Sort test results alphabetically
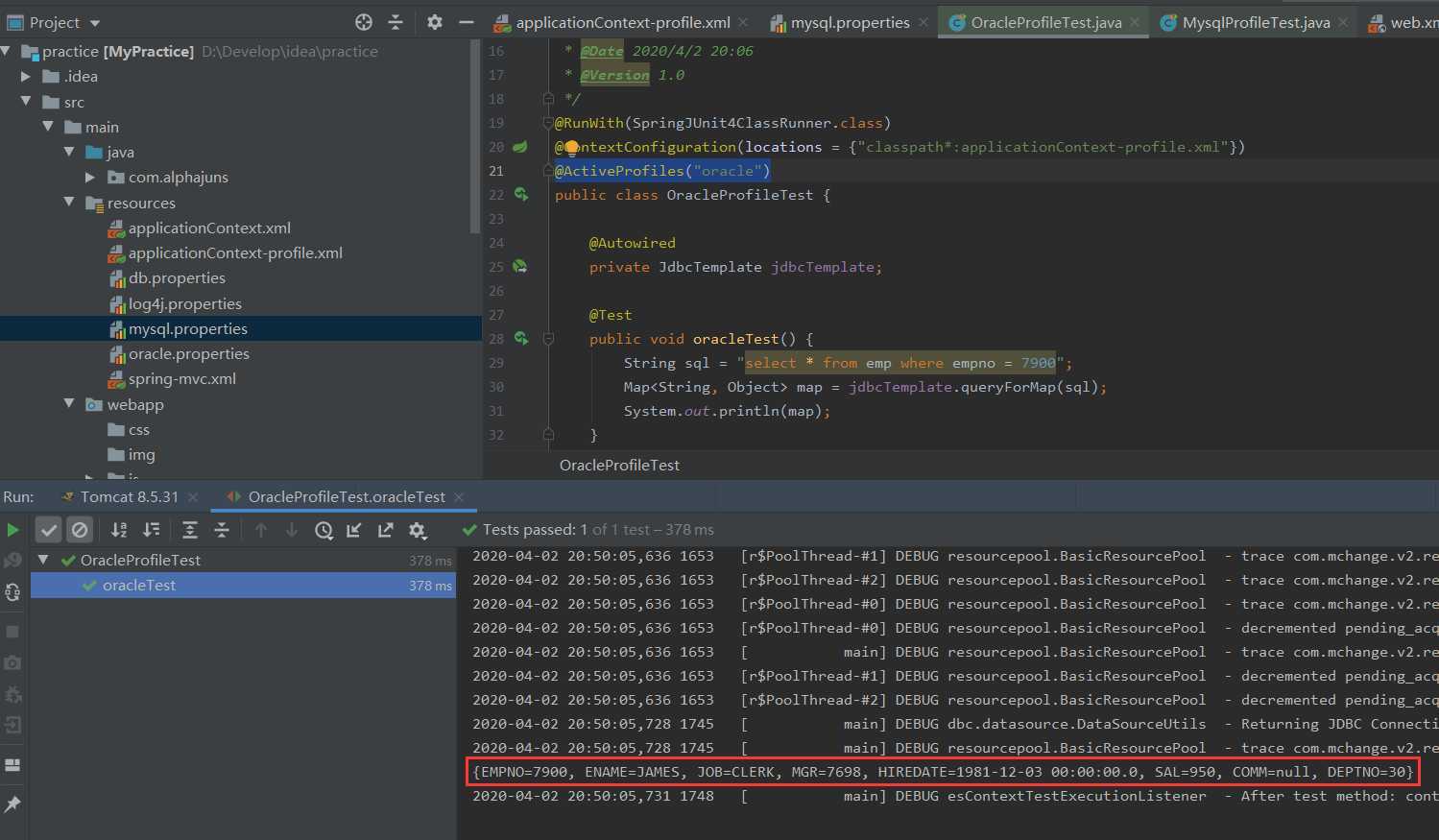Image resolution: width=1439 pixels, height=840 pixels. [x=119, y=530]
